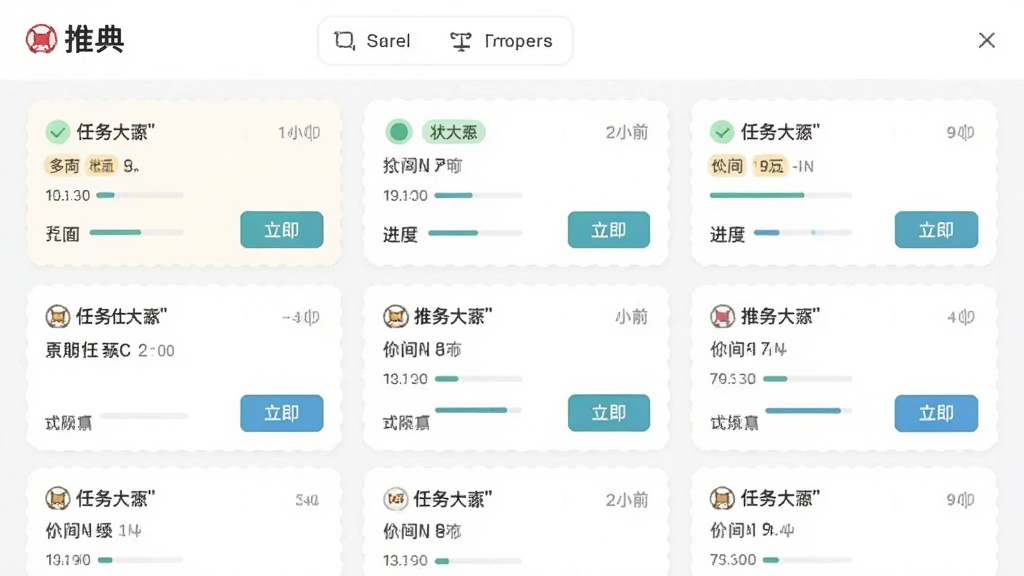Image resolution: width=1024 pixels, height=576 pixels.
Task: Click the 任务仕大添 card title
Action: tap(121, 317)
